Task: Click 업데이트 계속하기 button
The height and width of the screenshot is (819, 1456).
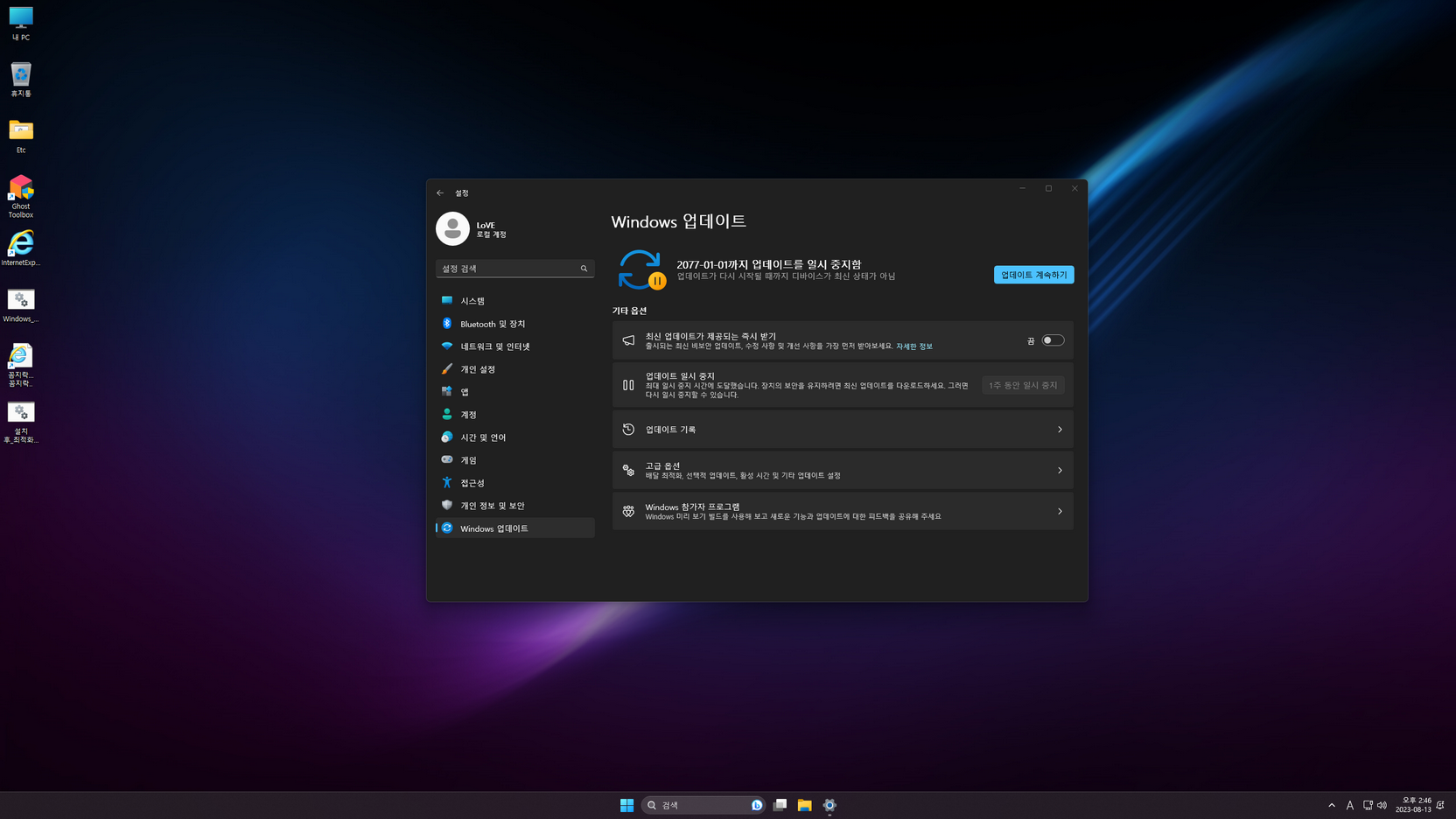Action: [1033, 275]
